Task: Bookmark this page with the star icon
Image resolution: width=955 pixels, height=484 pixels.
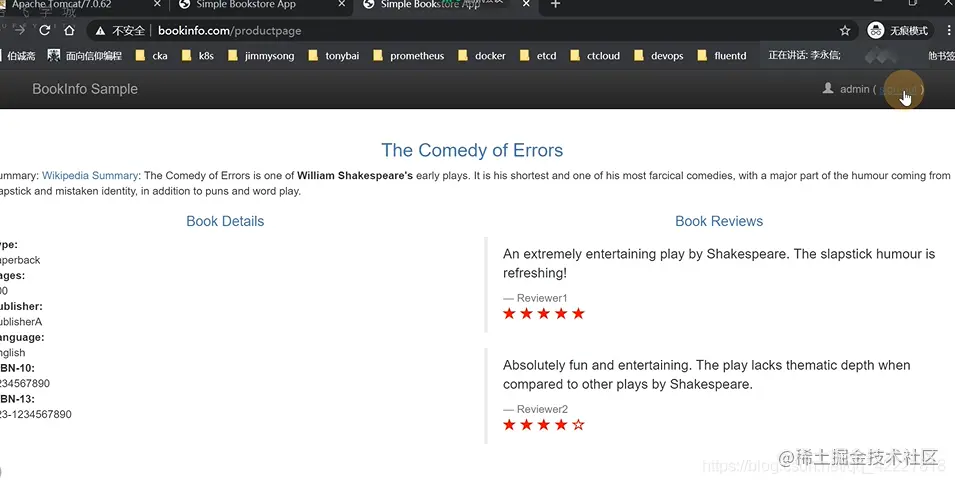Action: pos(845,30)
